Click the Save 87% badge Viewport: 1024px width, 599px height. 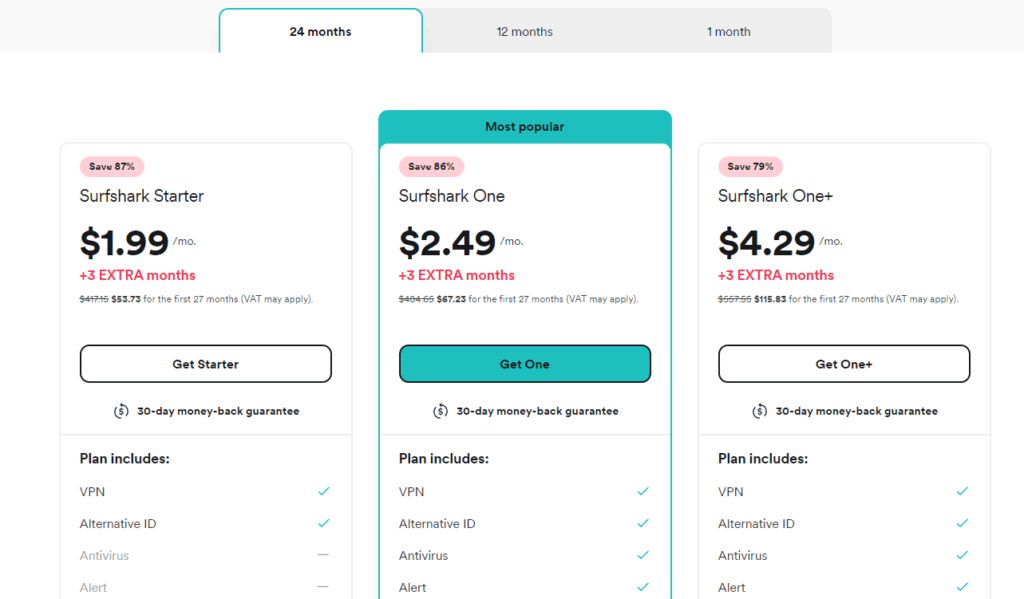(112, 167)
